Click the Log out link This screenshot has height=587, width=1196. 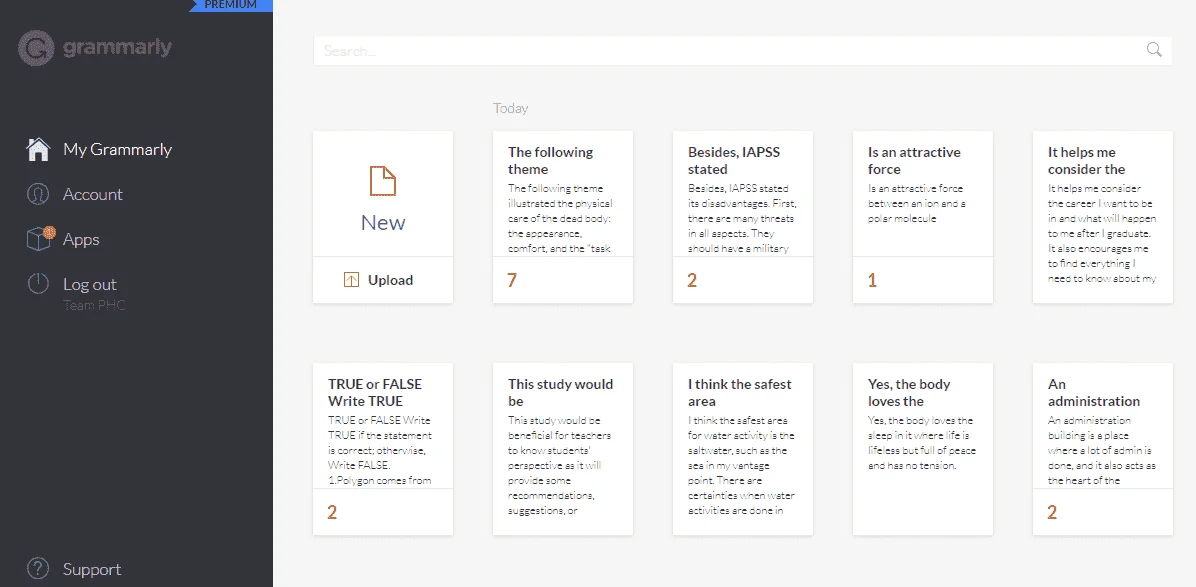click(x=89, y=284)
